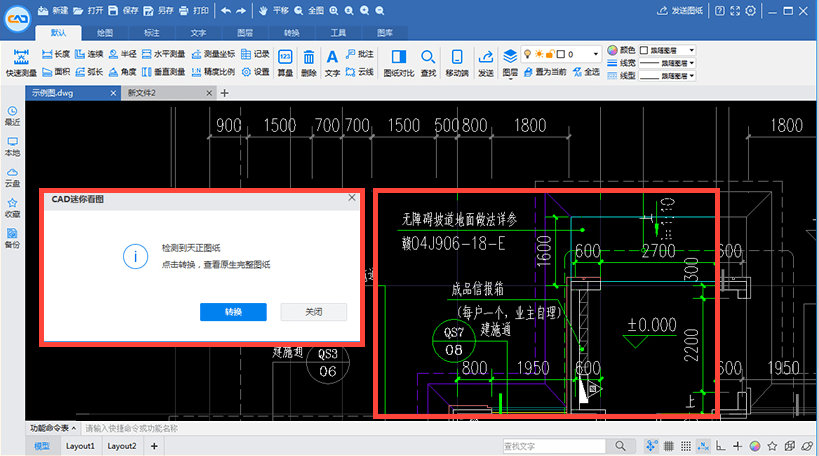Open 图纸对比 drawing comparison
The image size is (819, 456).
(x=399, y=63)
